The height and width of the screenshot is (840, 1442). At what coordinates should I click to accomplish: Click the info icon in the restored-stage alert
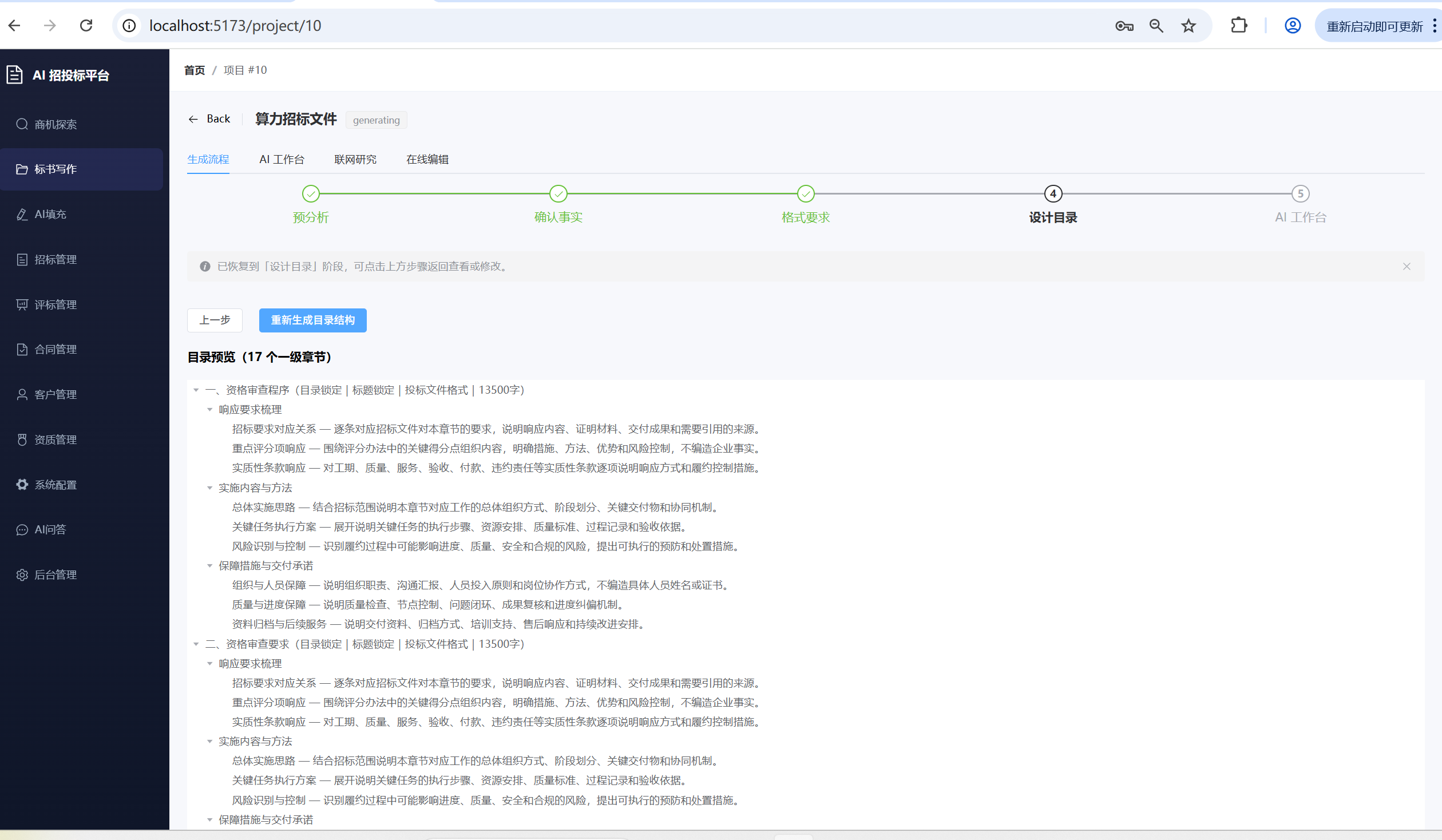click(x=205, y=267)
